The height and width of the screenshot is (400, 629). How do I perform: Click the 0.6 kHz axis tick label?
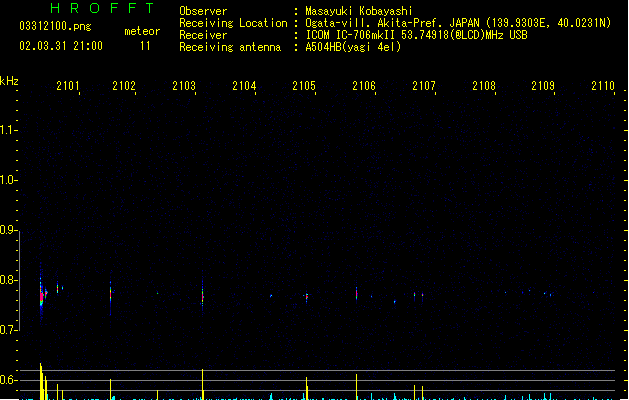coord(7,380)
